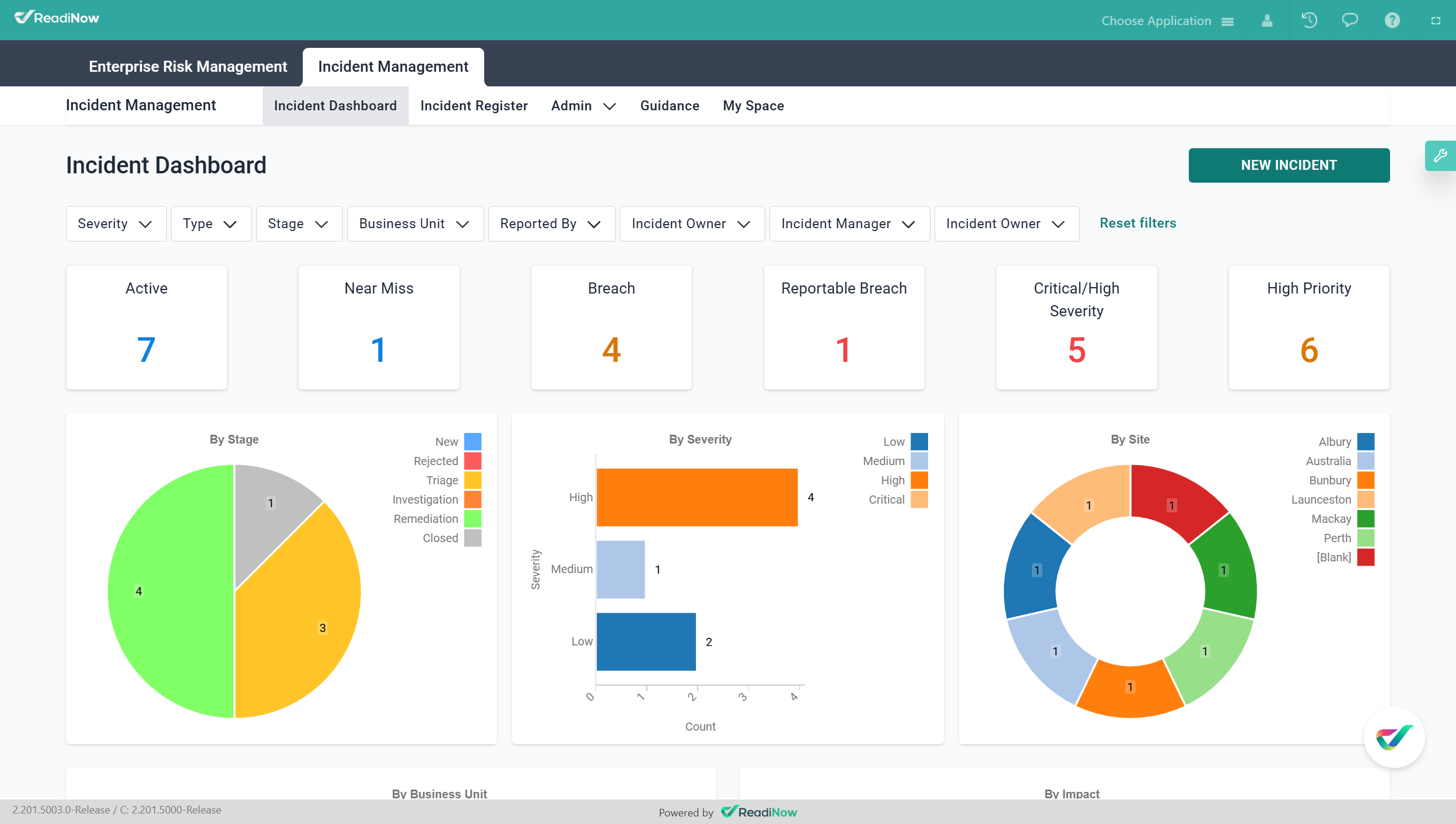Screen dimensions: 1456x824
Task: Click Reset filters link
Action: pos(1137,223)
